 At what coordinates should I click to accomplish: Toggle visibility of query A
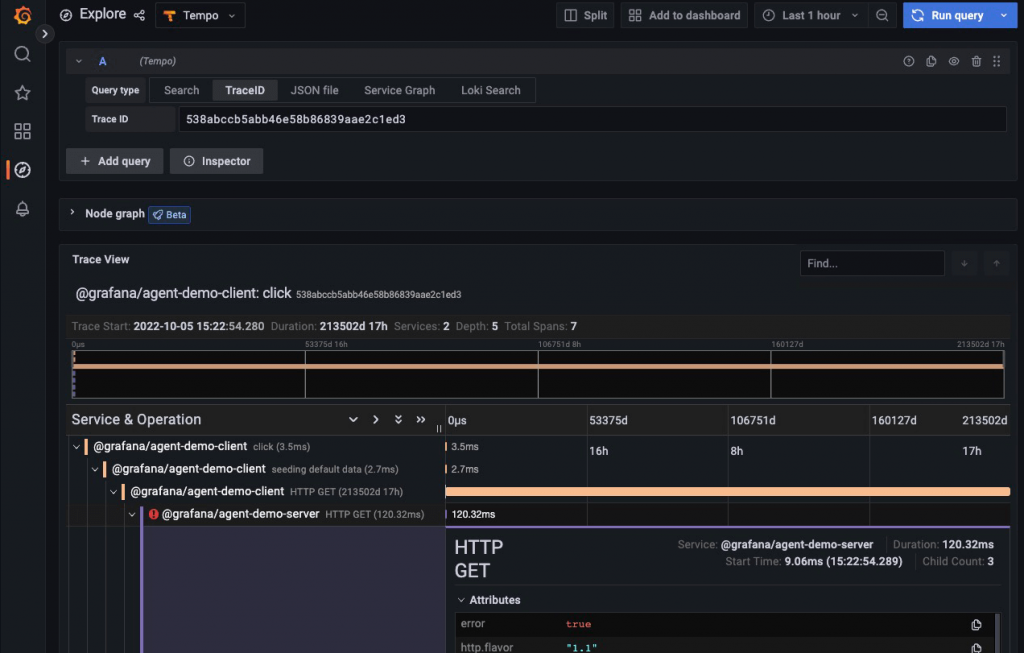[953, 61]
